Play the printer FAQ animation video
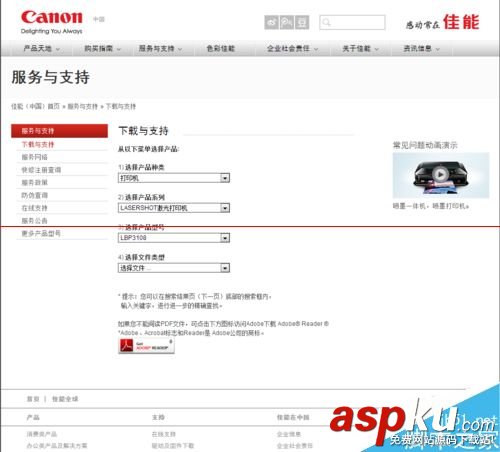The height and width of the screenshot is (452, 500). coord(440,175)
